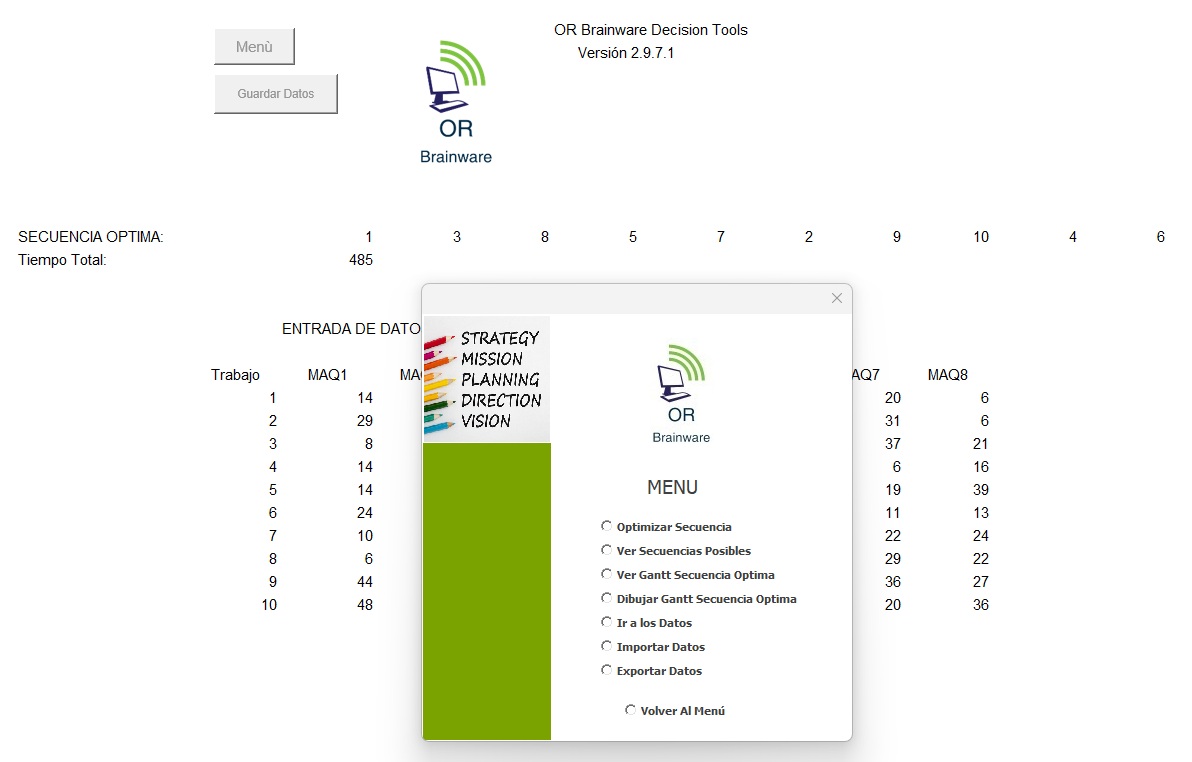Select the Optimizar Secuencia radio option
1192x762 pixels.
point(606,526)
